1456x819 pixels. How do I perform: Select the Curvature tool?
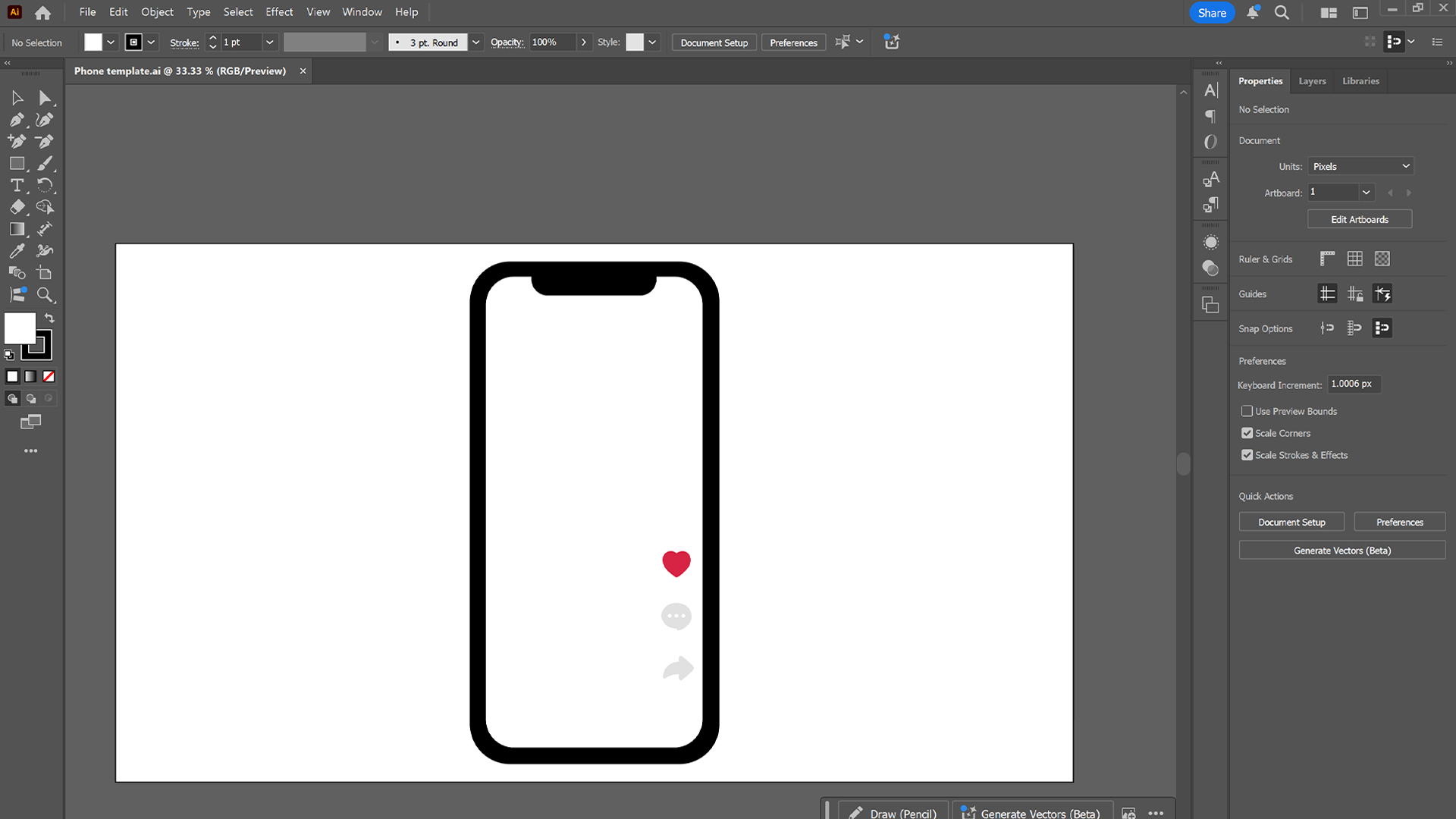45,120
